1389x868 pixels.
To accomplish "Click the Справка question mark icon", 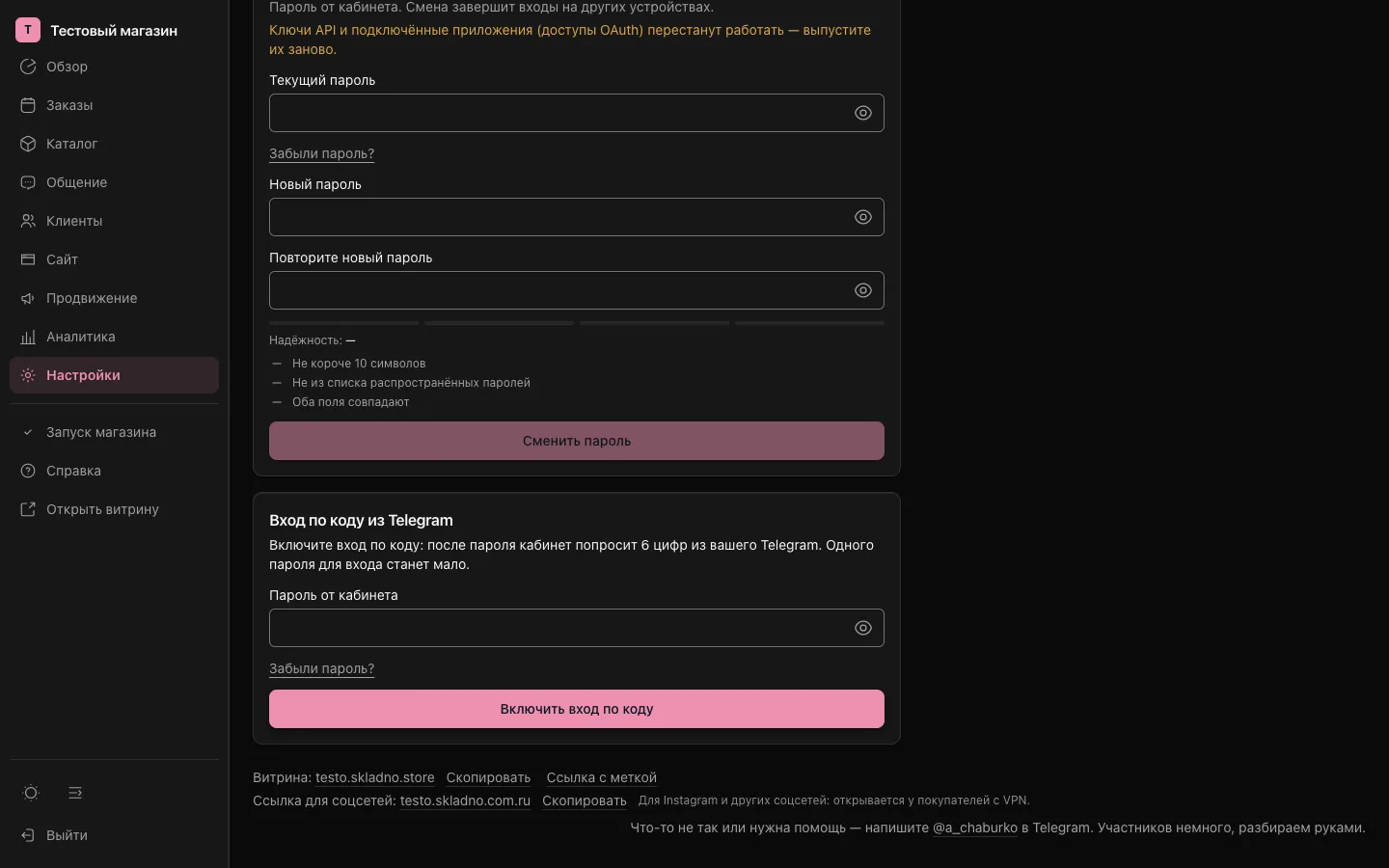I will tap(28, 471).
